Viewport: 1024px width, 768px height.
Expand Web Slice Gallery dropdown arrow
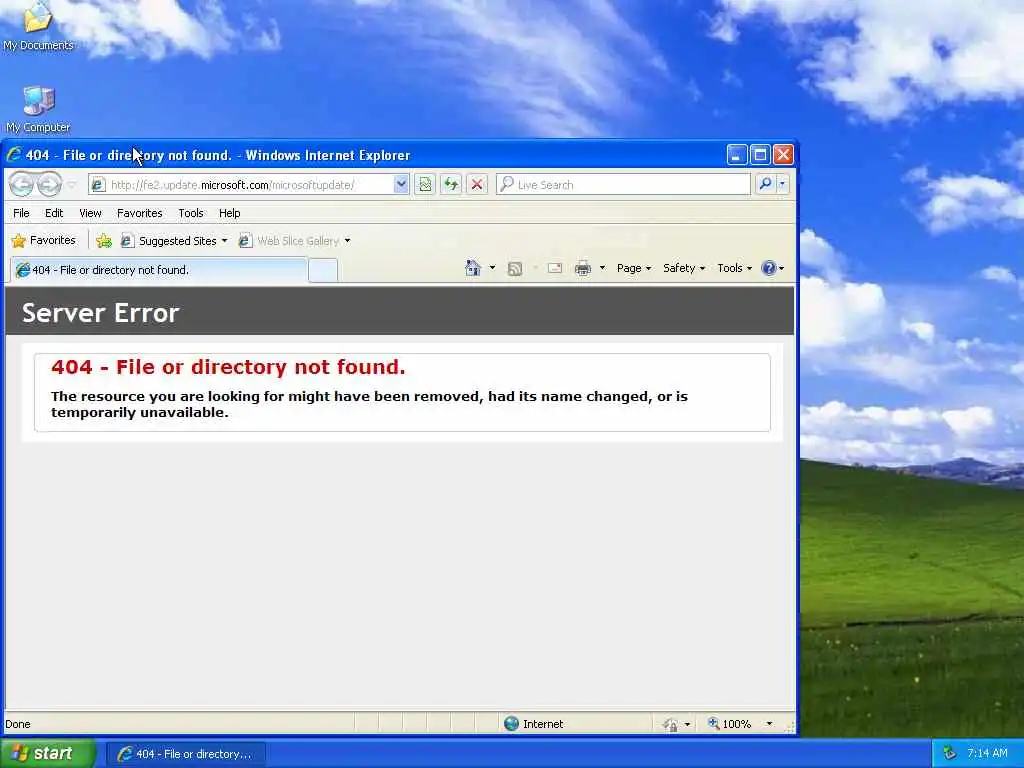pyautogui.click(x=347, y=241)
